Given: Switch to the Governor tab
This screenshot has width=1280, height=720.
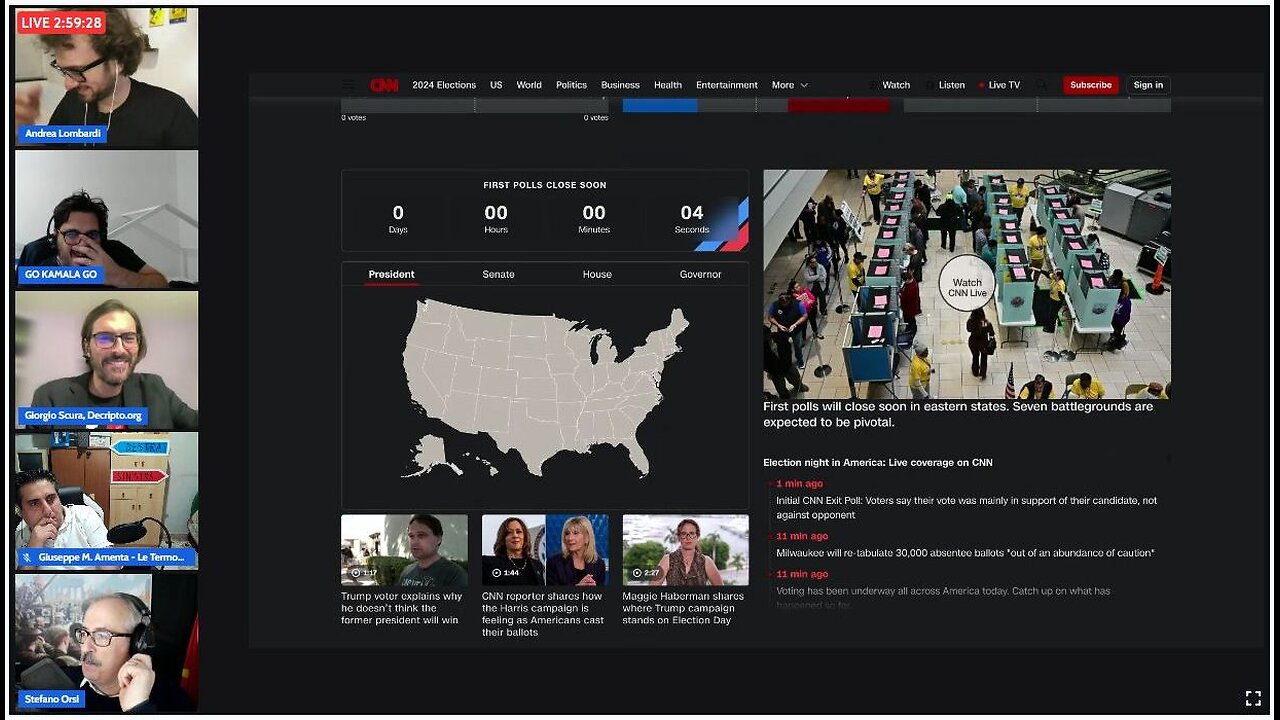Looking at the screenshot, I should point(700,274).
